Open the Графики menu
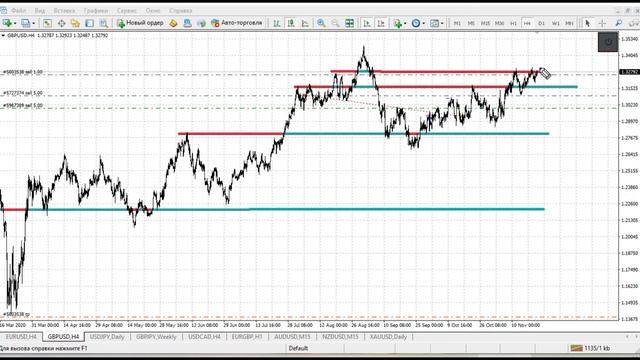Image resolution: width=640 pixels, height=360 pixels. coord(96,11)
